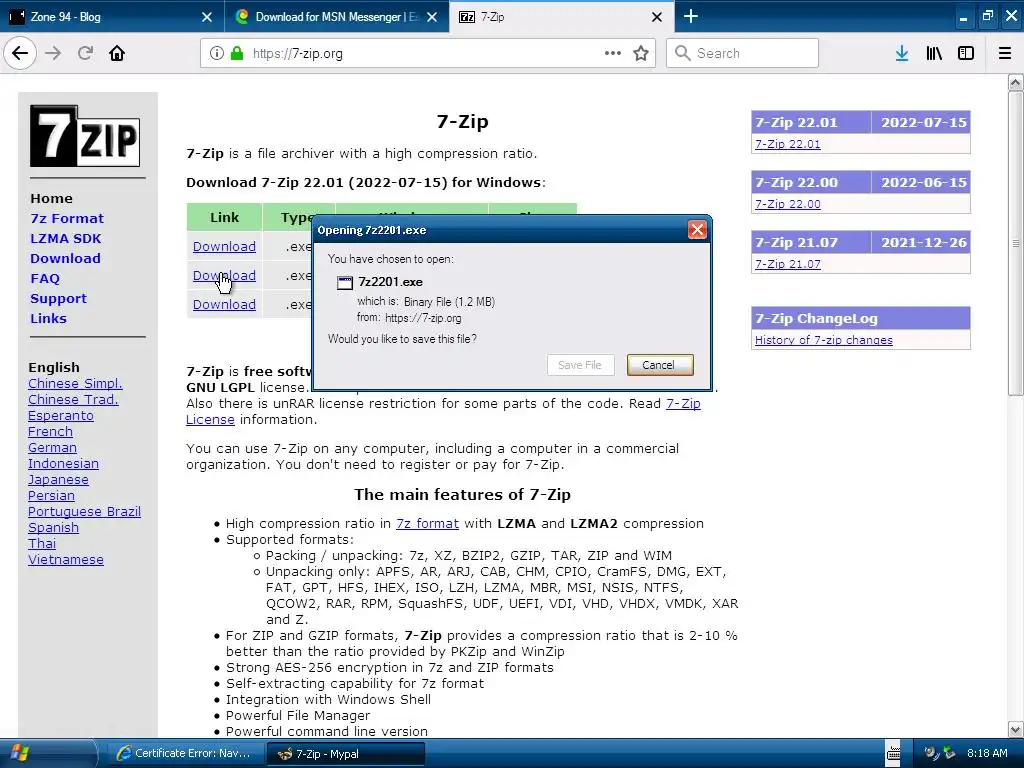This screenshot has height=768, width=1024.
Task: Close the Download for MSN Messenger tab
Action: point(432,17)
